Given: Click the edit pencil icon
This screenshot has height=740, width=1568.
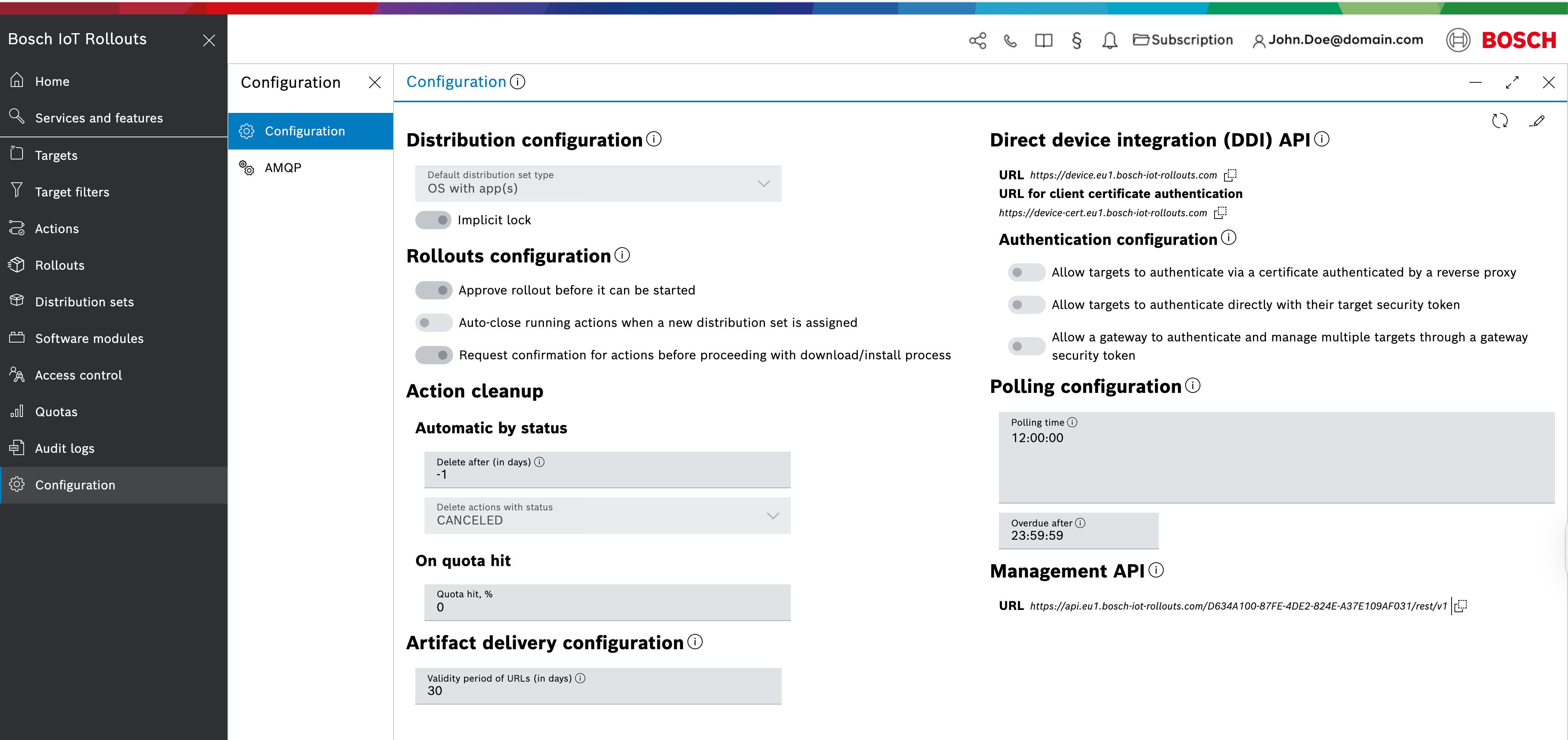Looking at the screenshot, I should click(1537, 121).
